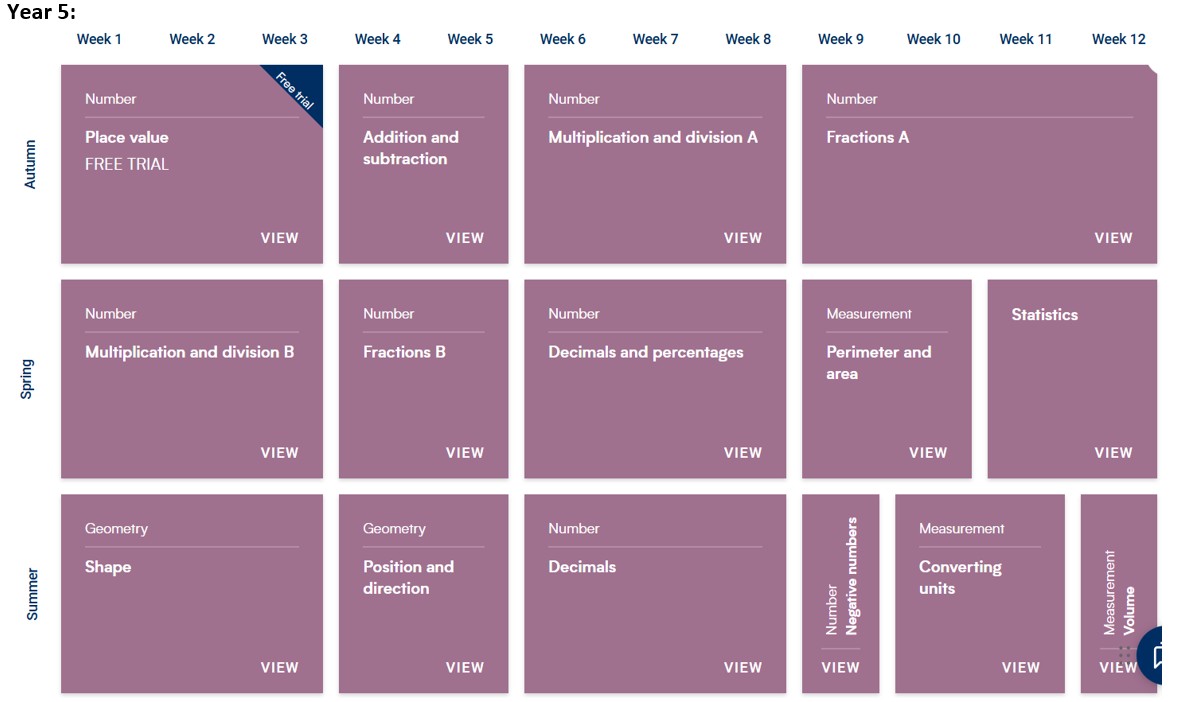Click VIEW on the Shape geometry card
This screenshot has height=702, width=1178.
(x=279, y=668)
